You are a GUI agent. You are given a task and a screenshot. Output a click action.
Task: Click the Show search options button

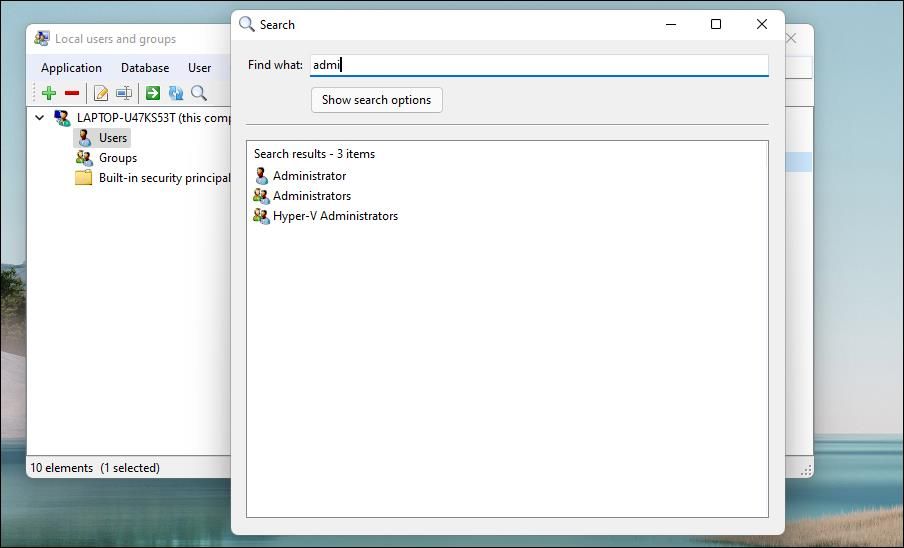376,100
